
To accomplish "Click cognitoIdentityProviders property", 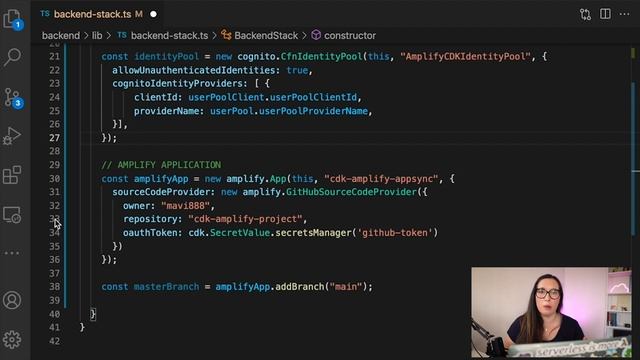I will coord(178,83).
